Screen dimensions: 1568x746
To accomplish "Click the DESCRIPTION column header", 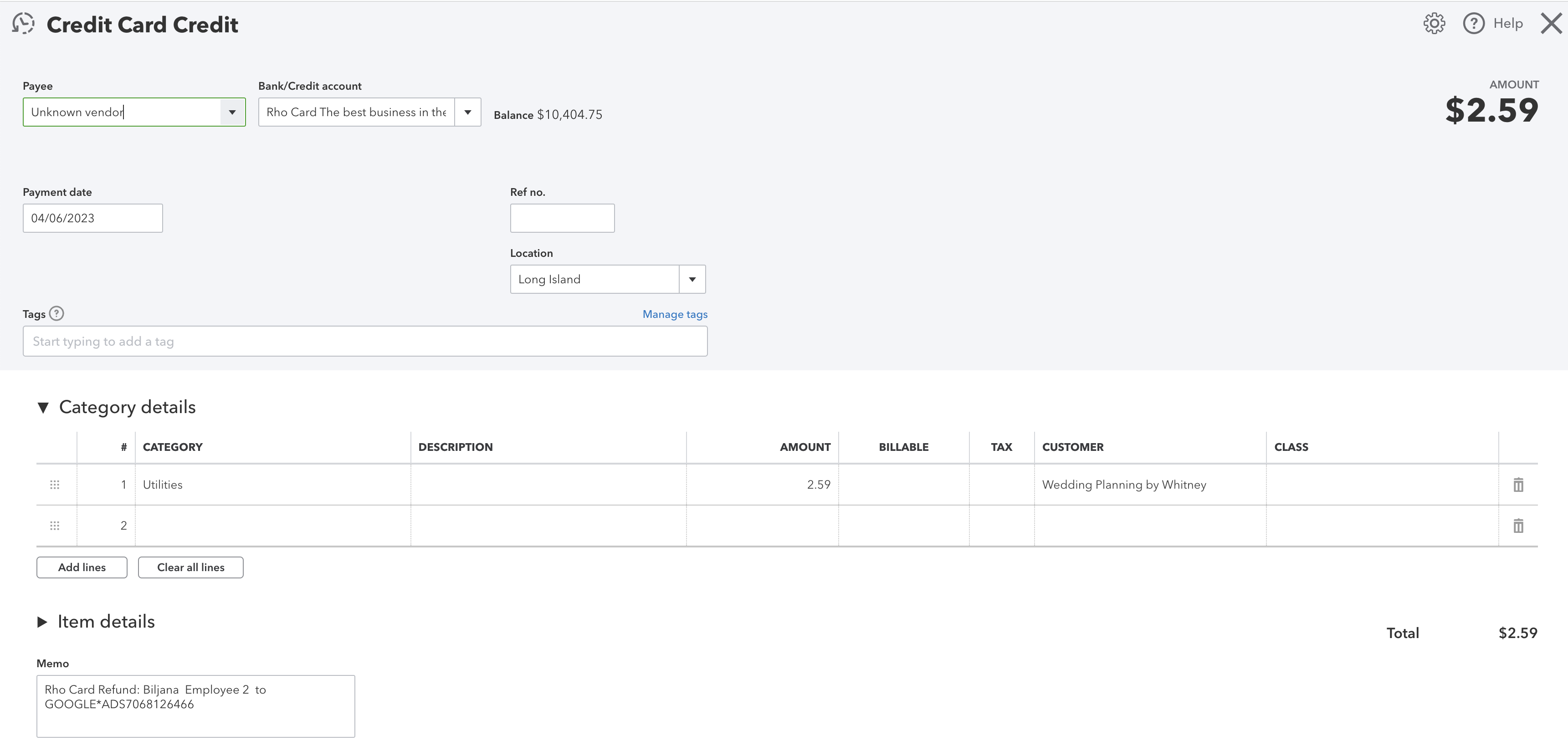I will pyautogui.click(x=455, y=447).
